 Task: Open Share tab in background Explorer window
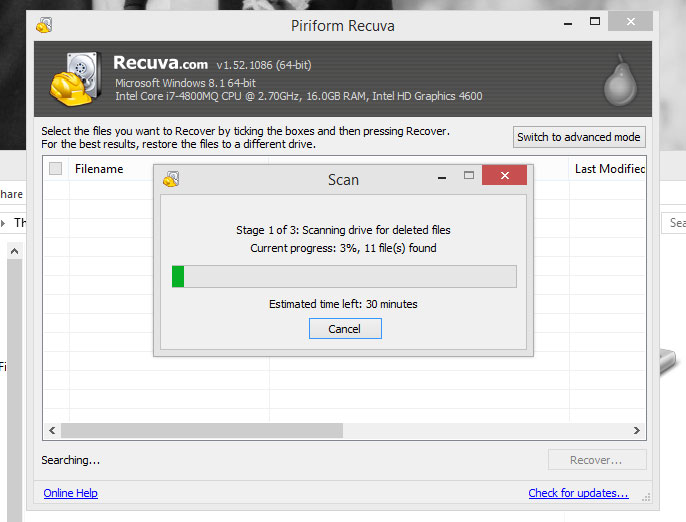coord(11,194)
